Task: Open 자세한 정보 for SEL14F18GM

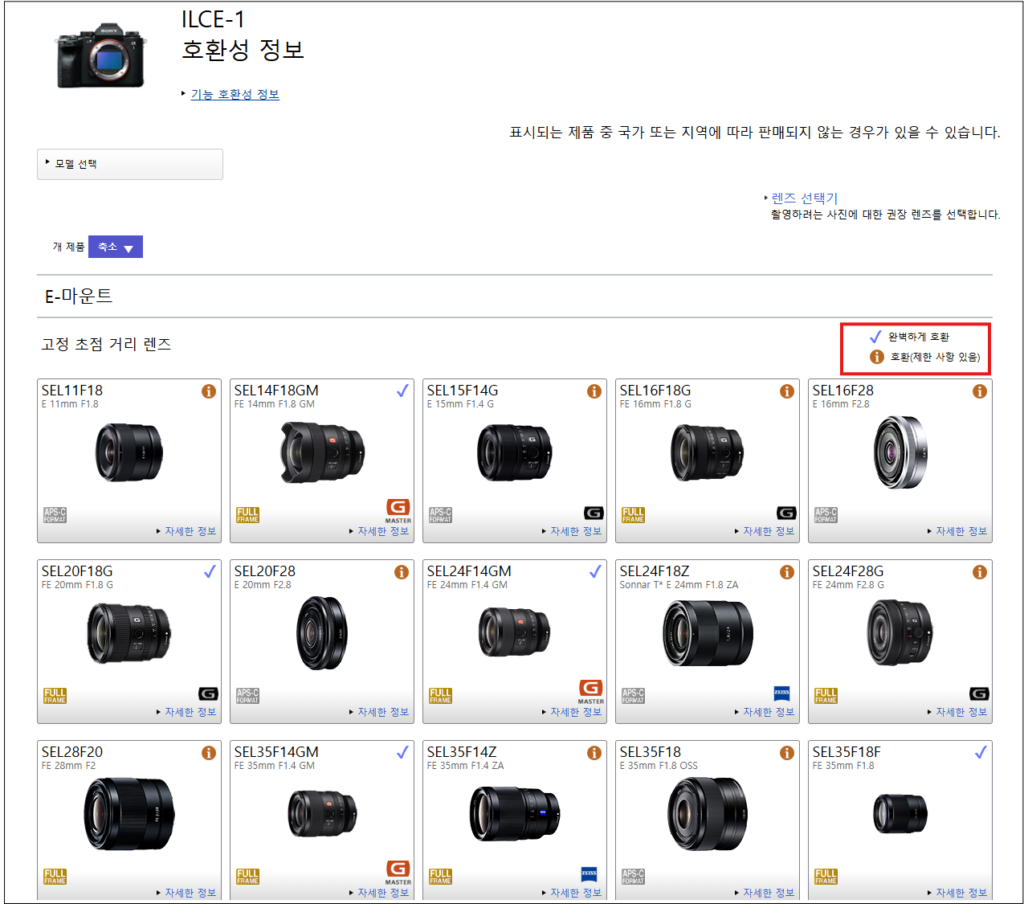Action: (383, 531)
